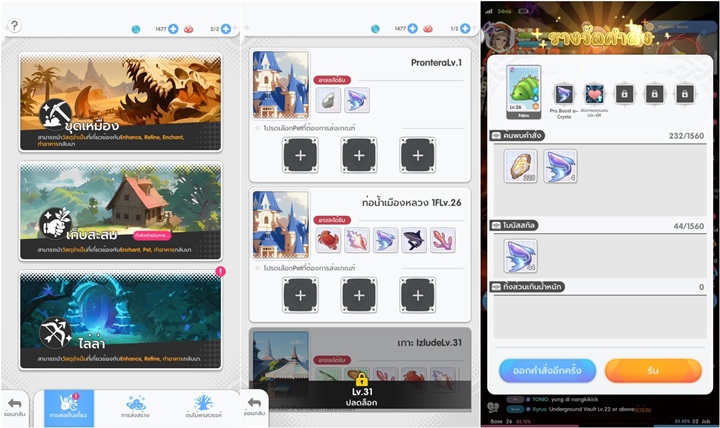The height and width of the screenshot is (428, 720).
Task: Inspect the pink coral reward icon
Action: [443, 240]
